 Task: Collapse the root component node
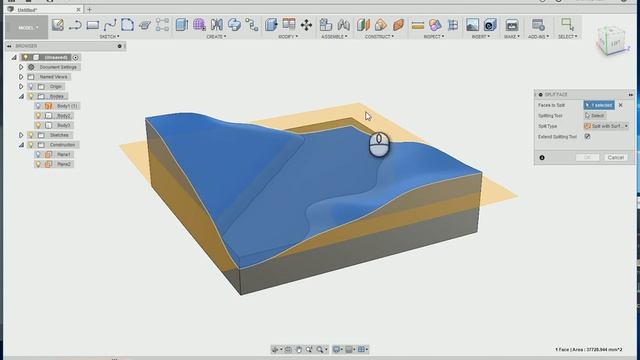coord(14,58)
